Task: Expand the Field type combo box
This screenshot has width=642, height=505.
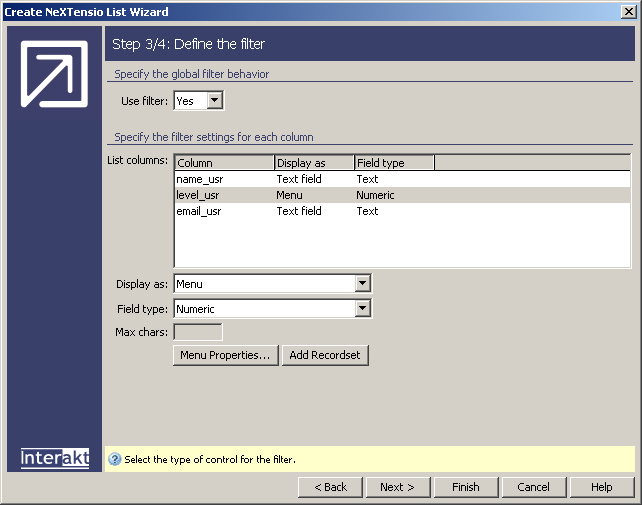Action: 362,309
